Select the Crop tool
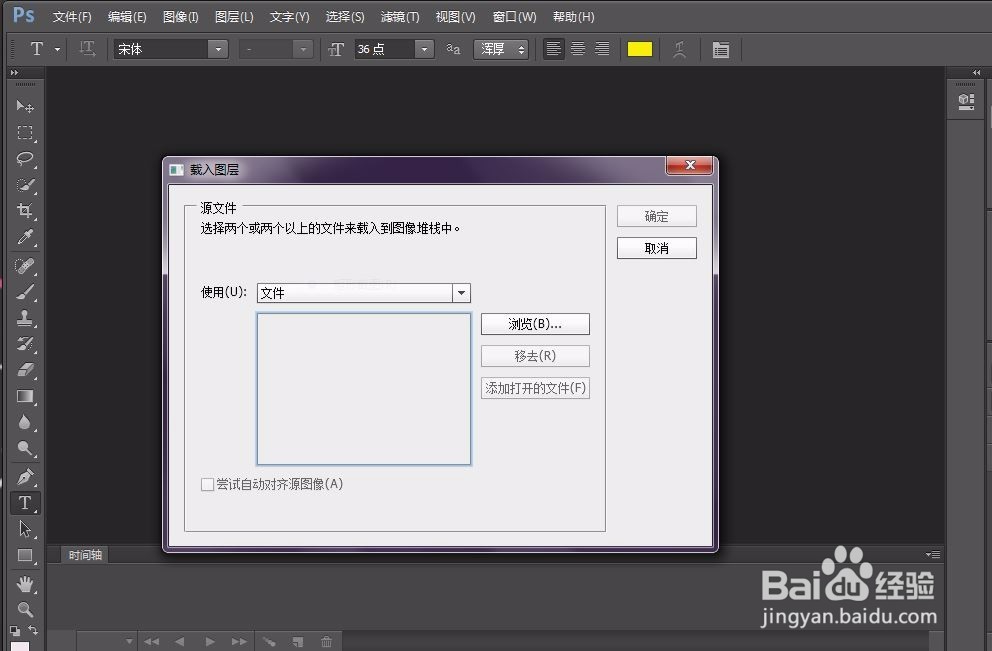Screen dimensions: 992x651 tap(25, 211)
